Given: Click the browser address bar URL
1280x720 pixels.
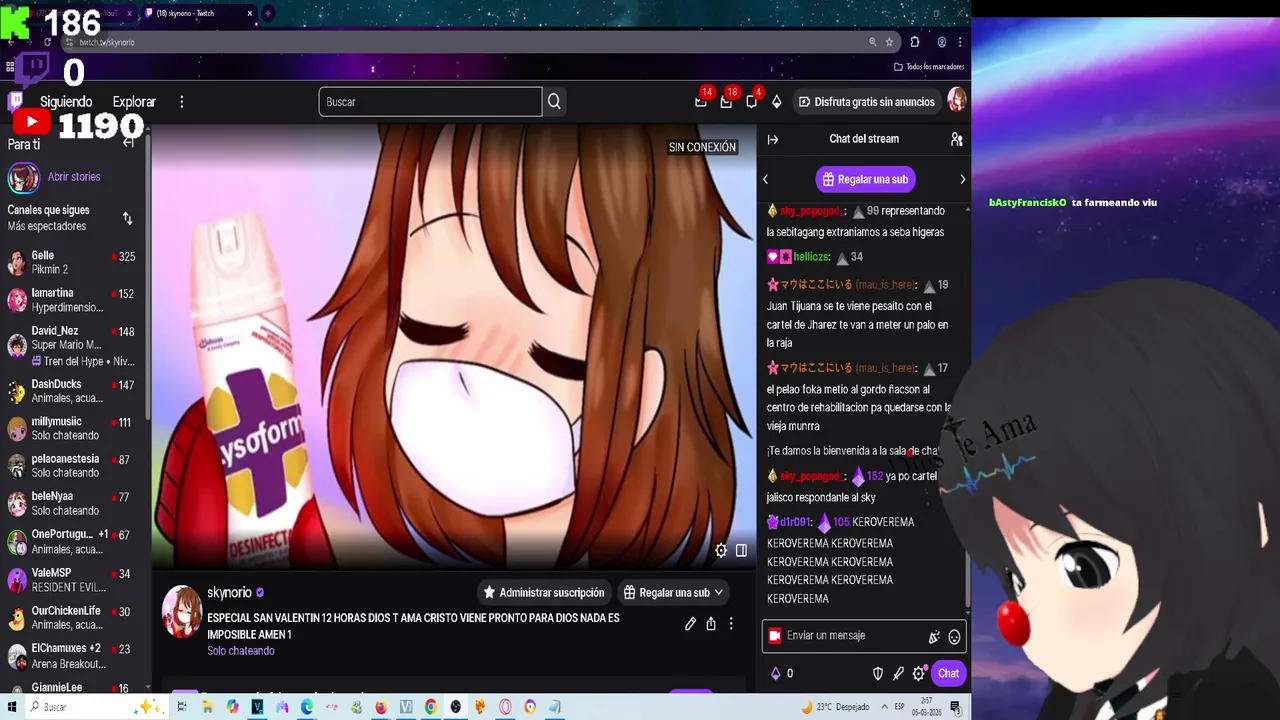Looking at the screenshot, I should (107, 42).
